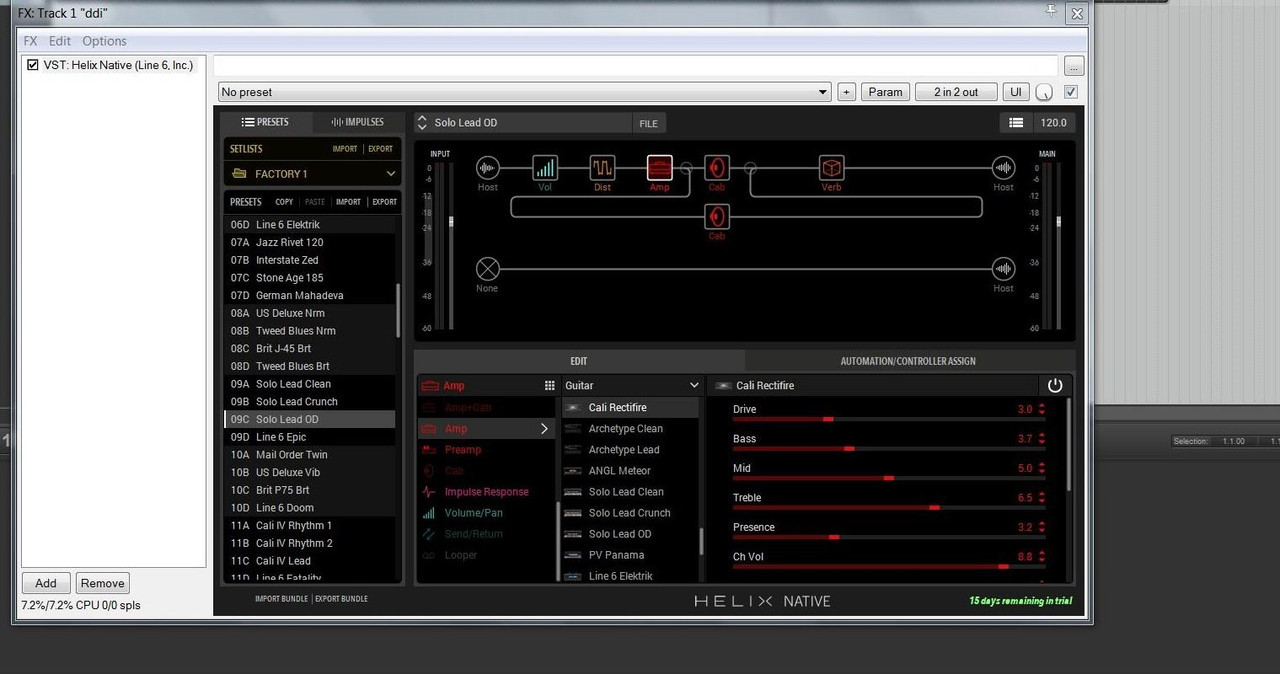Choose the Impulse Response category
1280x674 pixels.
[486, 492]
